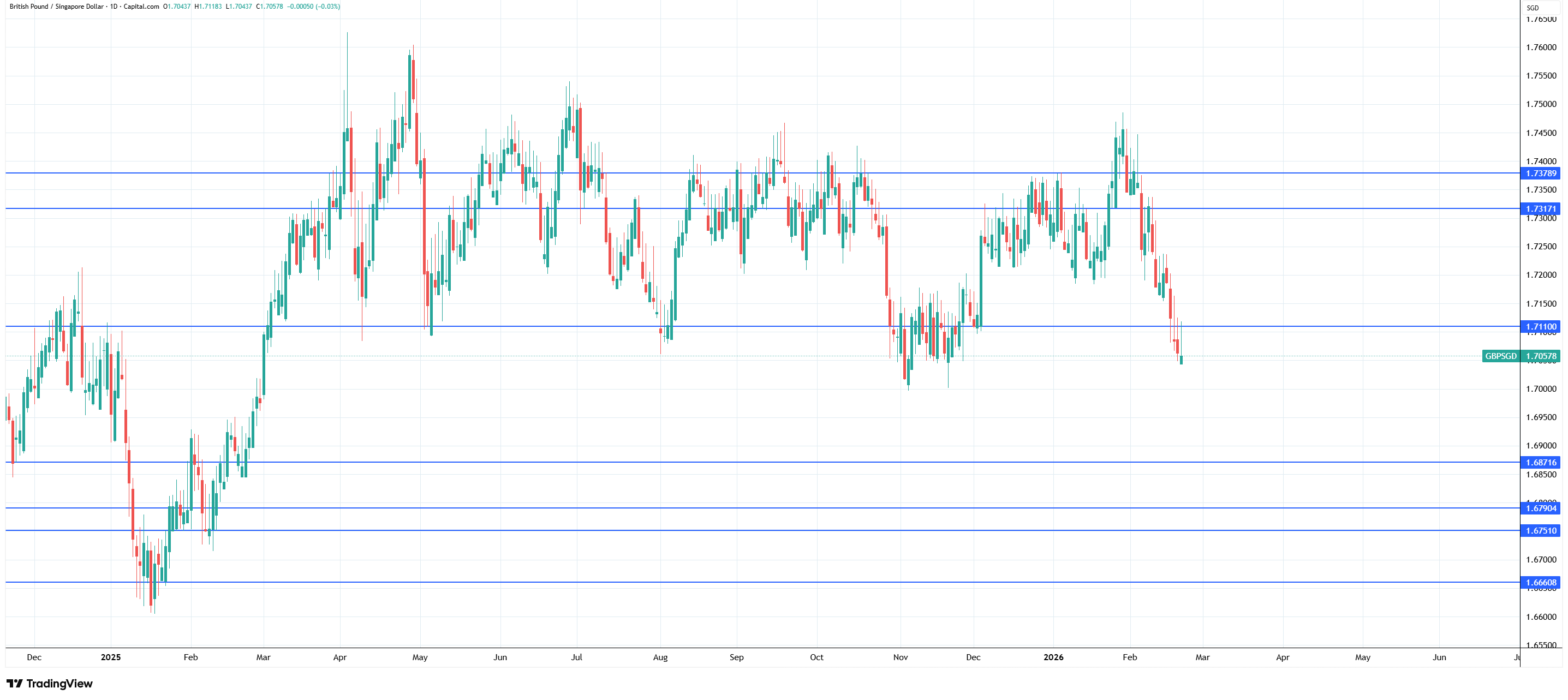The image size is (1568, 700).
Task: Click the -0.03% change value in header
Action: point(328,7)
